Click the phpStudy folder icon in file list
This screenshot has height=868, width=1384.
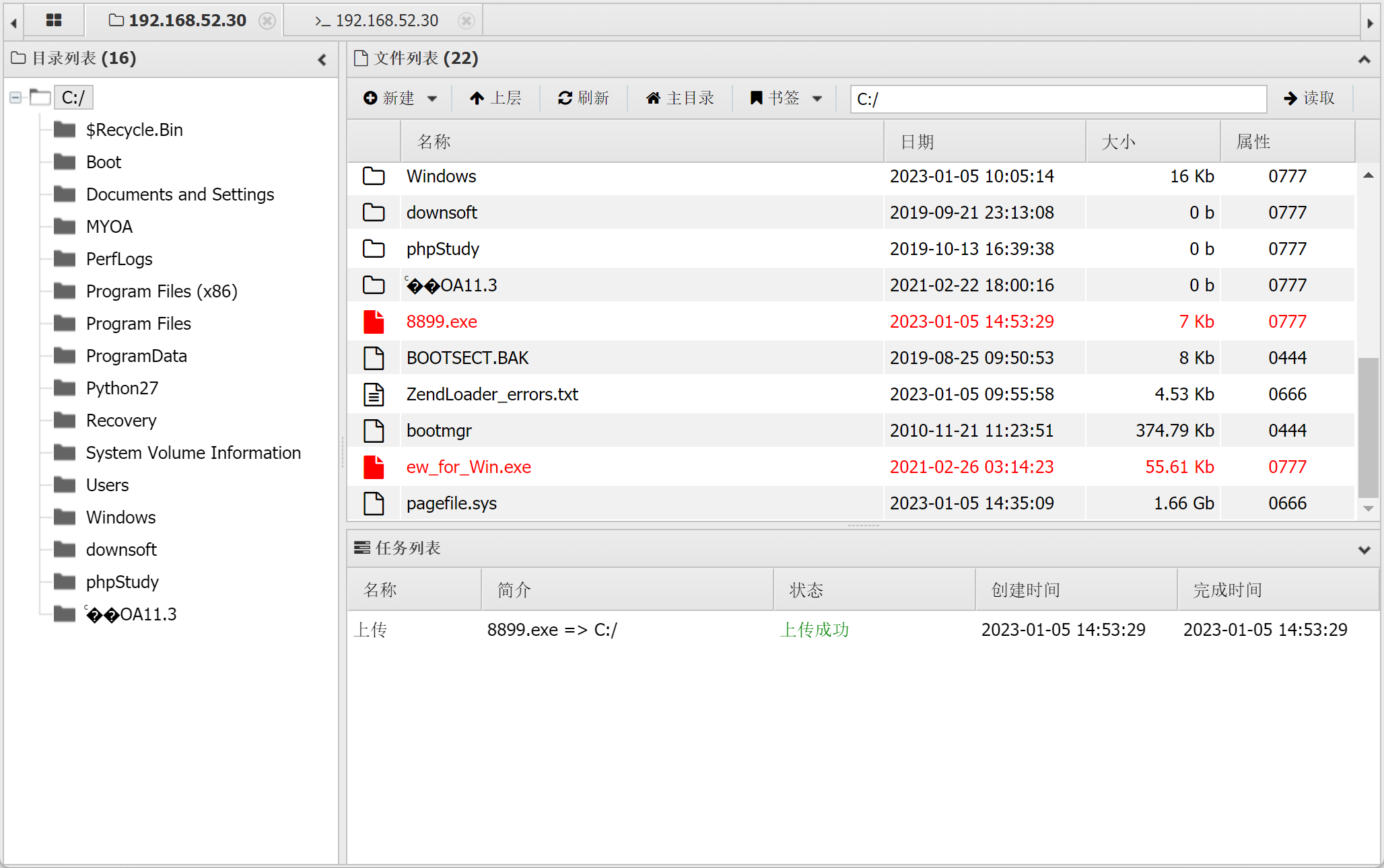coord(374,249)
